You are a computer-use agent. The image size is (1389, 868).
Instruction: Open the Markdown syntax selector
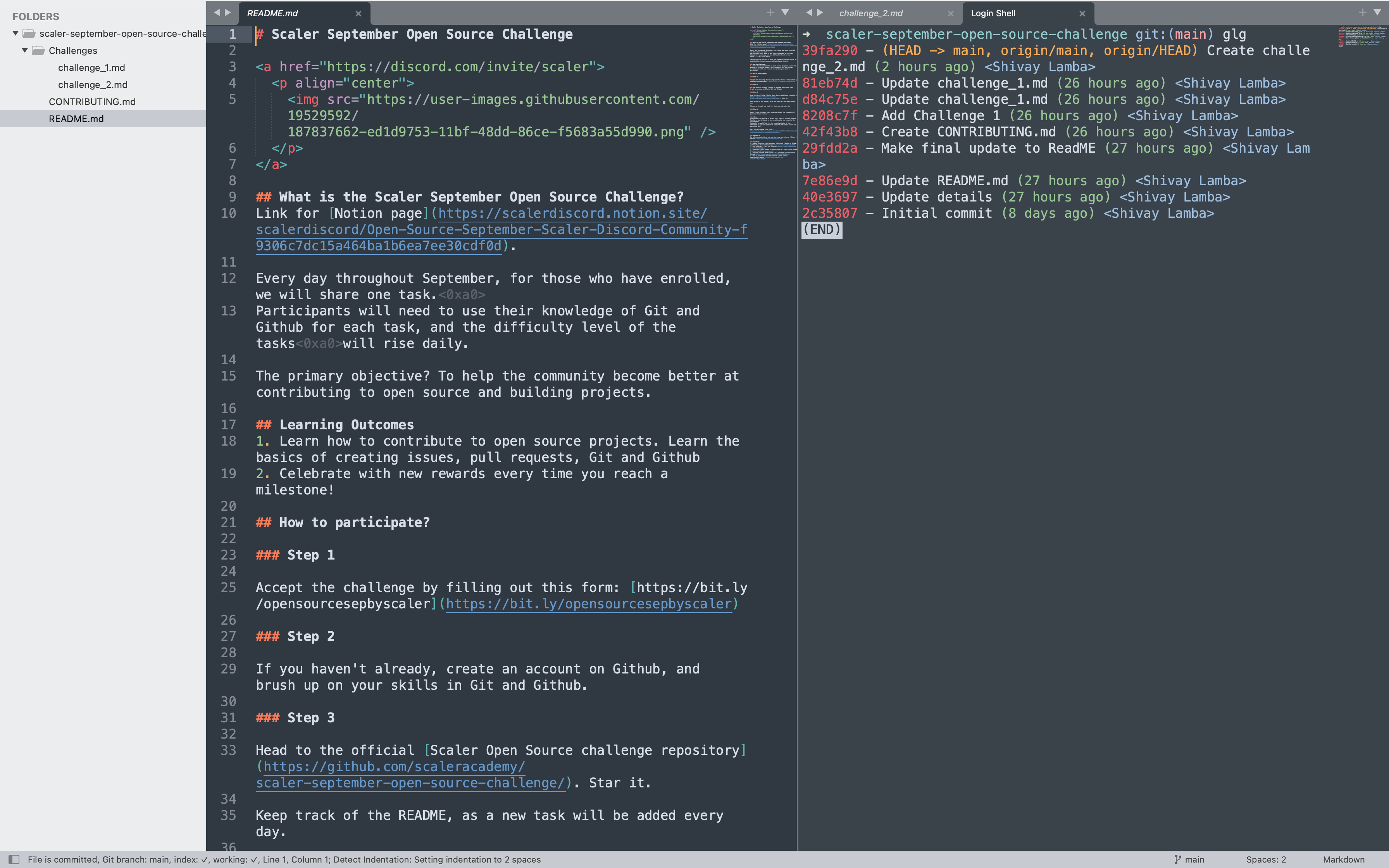(x=1344, y=859)
